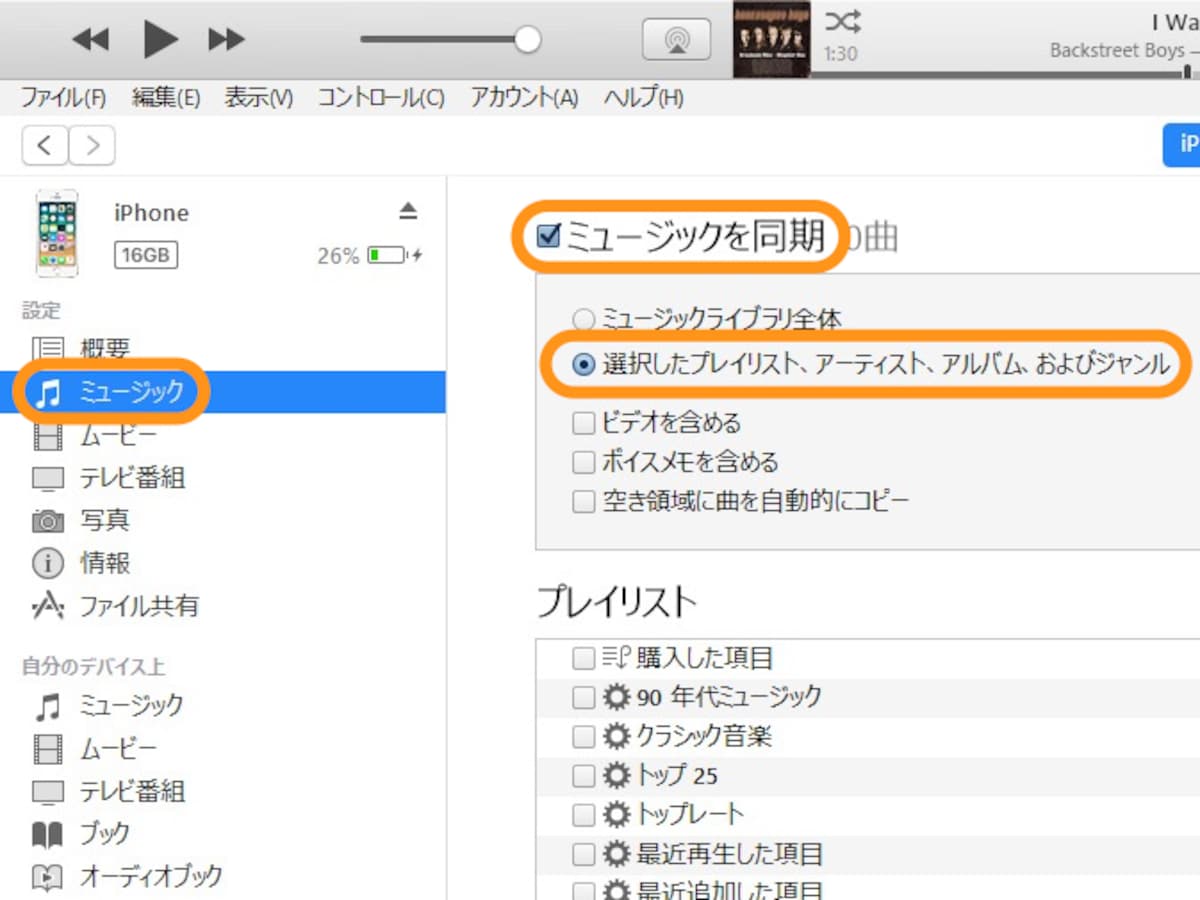
Task: Select 概要 in the settings sidebar
Action: (105, 348)
